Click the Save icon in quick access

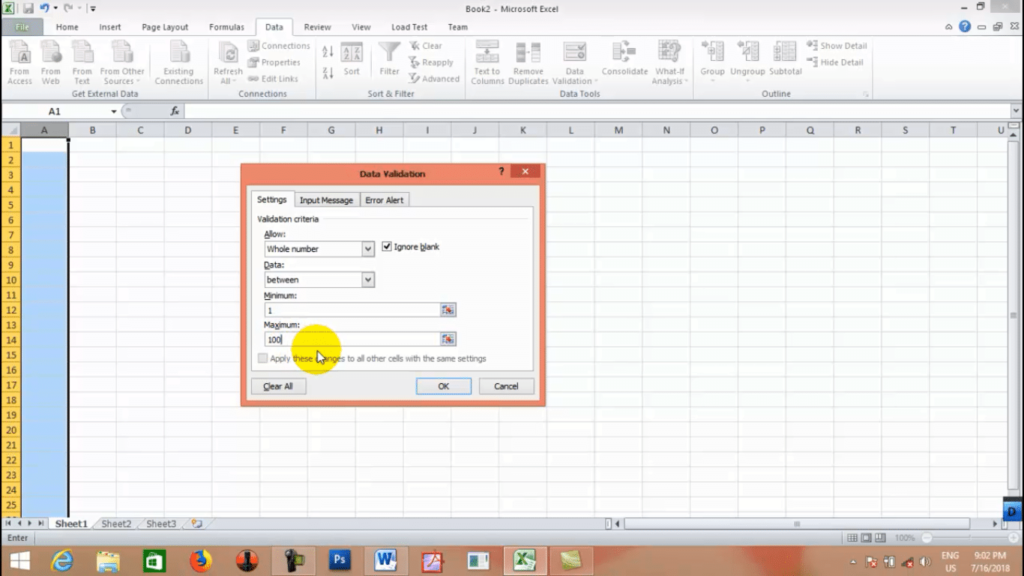pyautogui.click(x=28, y=8)
